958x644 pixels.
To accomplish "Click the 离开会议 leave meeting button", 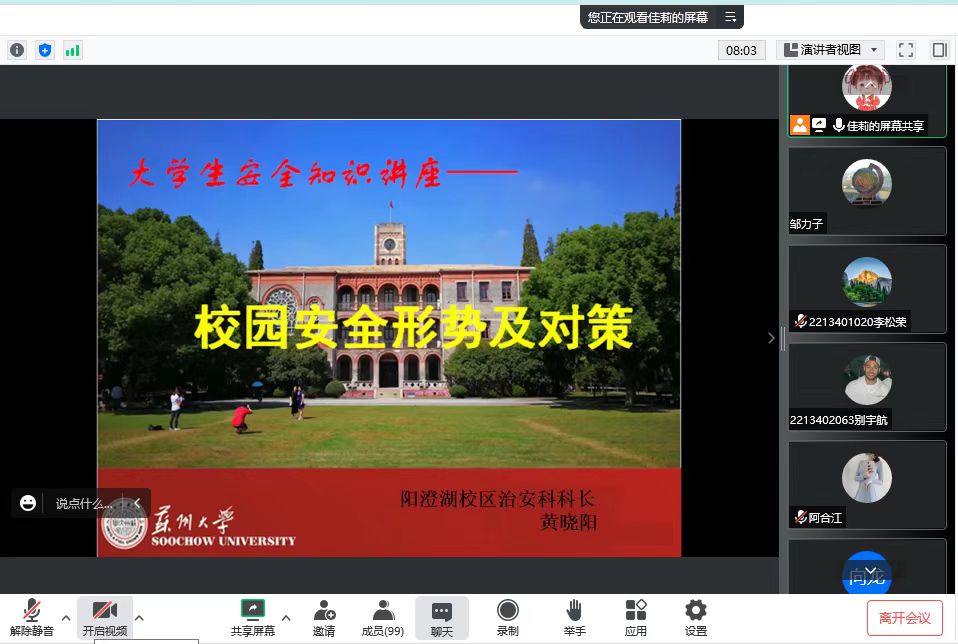I will click(x=904, y=618).
